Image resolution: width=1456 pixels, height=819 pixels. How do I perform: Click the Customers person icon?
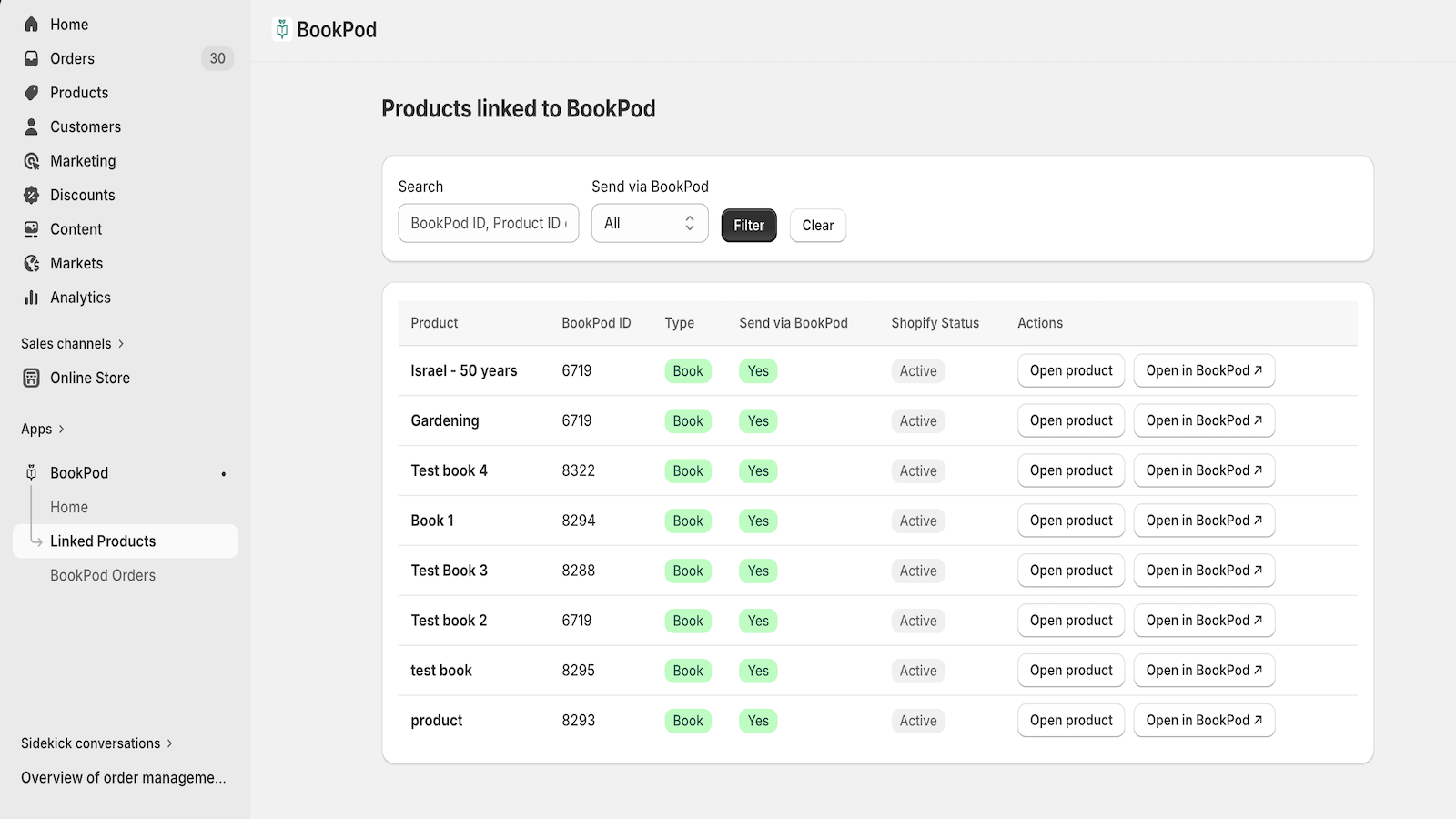pos(32,126)
